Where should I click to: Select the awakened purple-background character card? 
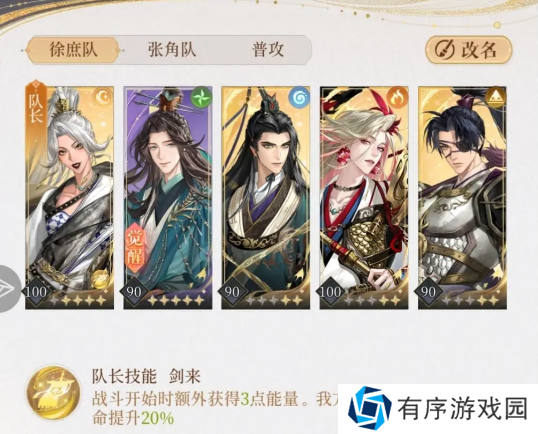click(x=168, y=198)
